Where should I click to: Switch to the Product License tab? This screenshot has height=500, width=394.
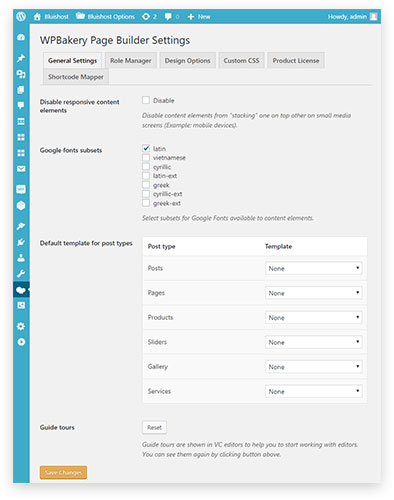pos(296,61)
